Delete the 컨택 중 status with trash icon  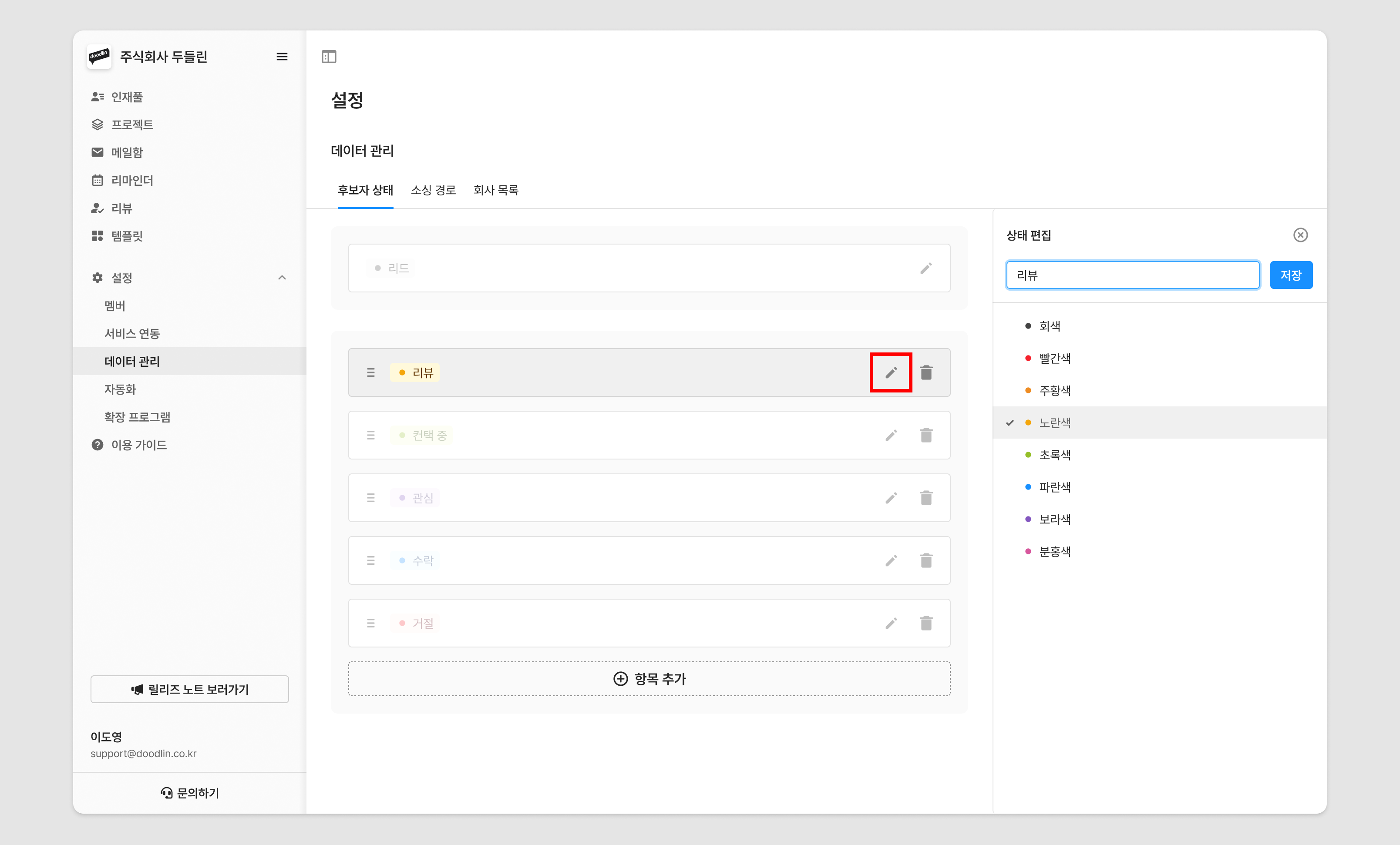pos(926,435)
